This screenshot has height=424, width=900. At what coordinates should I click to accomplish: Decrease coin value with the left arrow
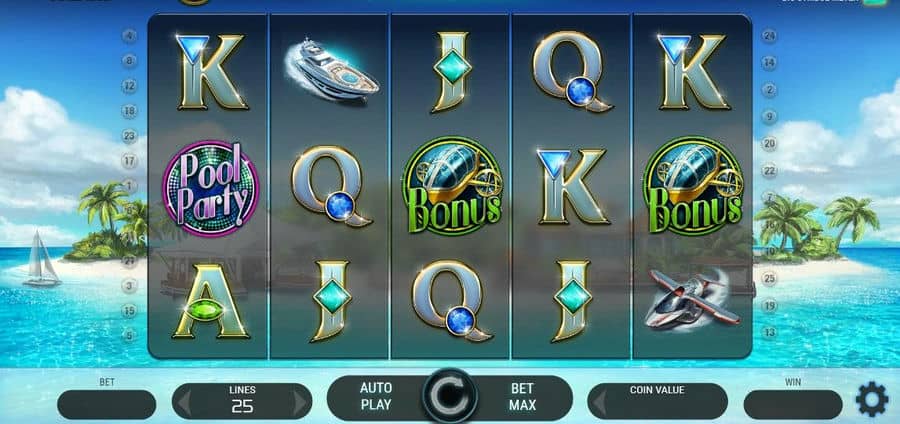tap(600, 404)
